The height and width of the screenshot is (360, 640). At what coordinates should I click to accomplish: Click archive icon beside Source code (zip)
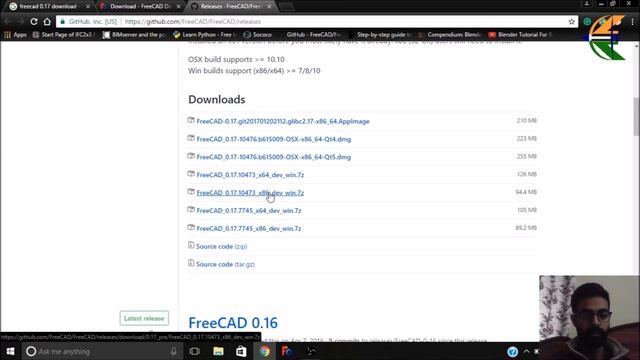point(191,245)
